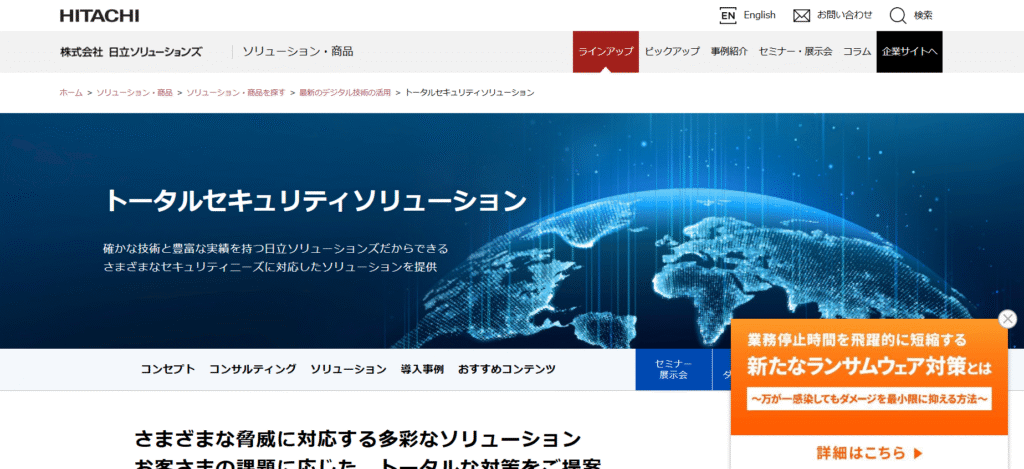The width and height of the screenshot is (1024, 469).
Task: Click the magnifying glass search icon
Action: pos(898,15)
